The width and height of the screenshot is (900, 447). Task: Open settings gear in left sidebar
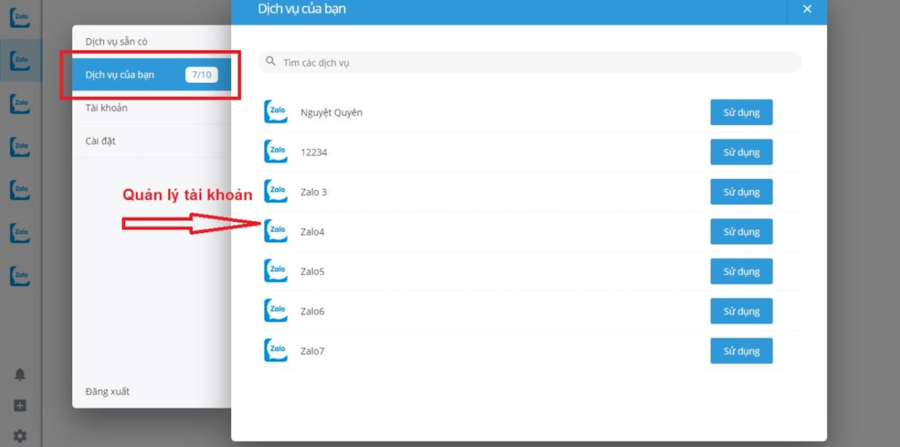(20, 436)
